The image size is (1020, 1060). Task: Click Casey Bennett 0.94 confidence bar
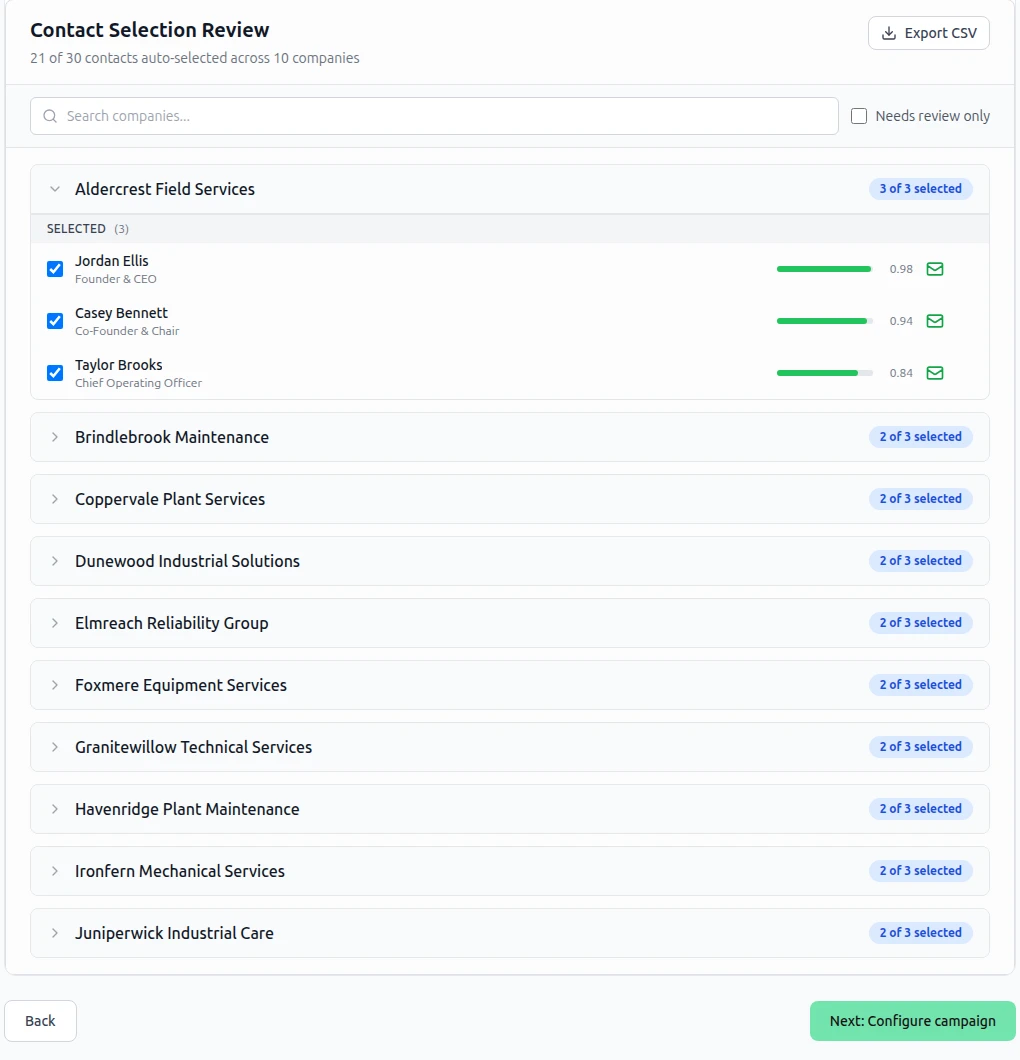(x=825, y=321)
